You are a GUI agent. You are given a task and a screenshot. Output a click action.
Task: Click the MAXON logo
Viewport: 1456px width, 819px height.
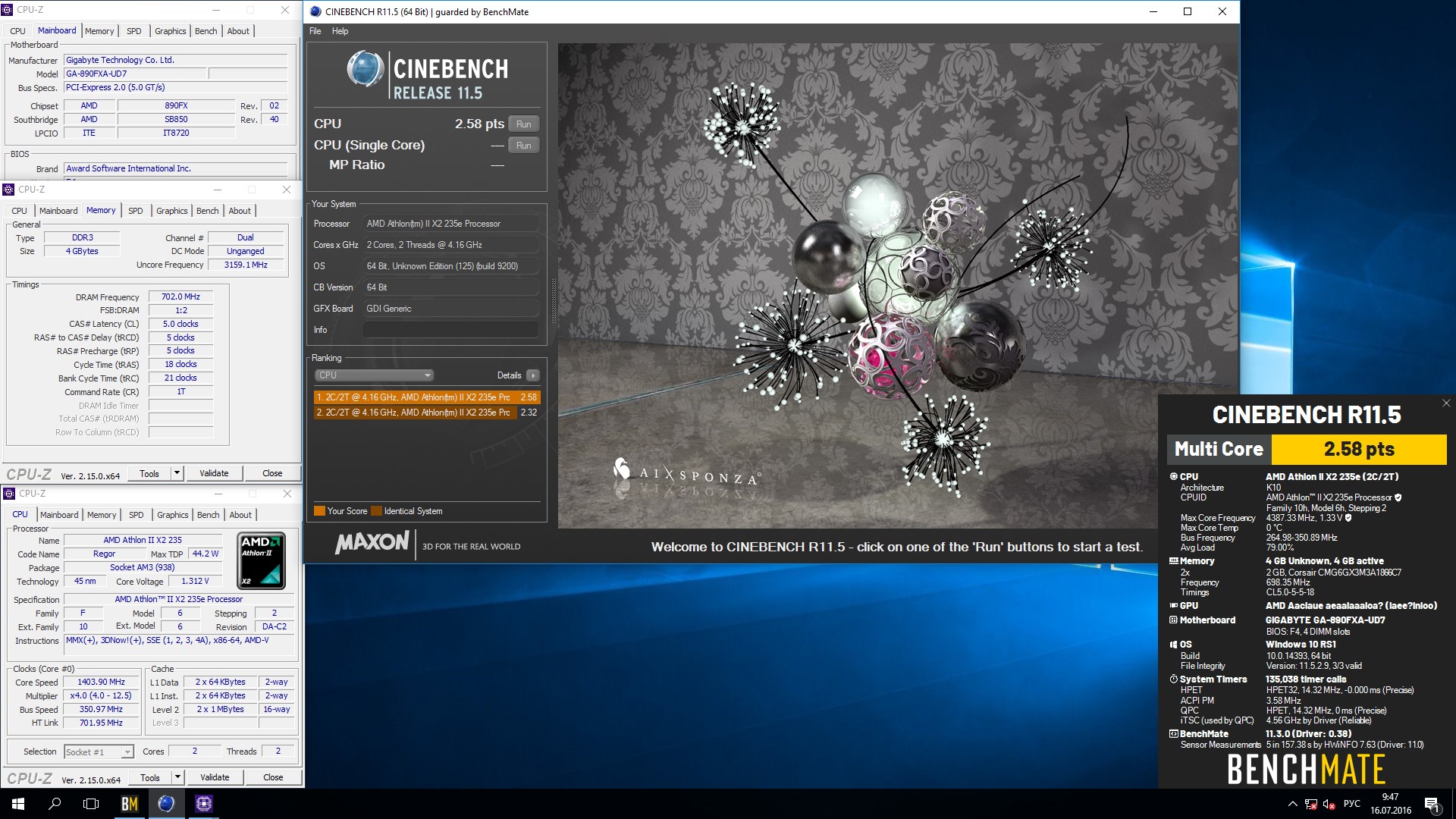(x=372, y=543)
